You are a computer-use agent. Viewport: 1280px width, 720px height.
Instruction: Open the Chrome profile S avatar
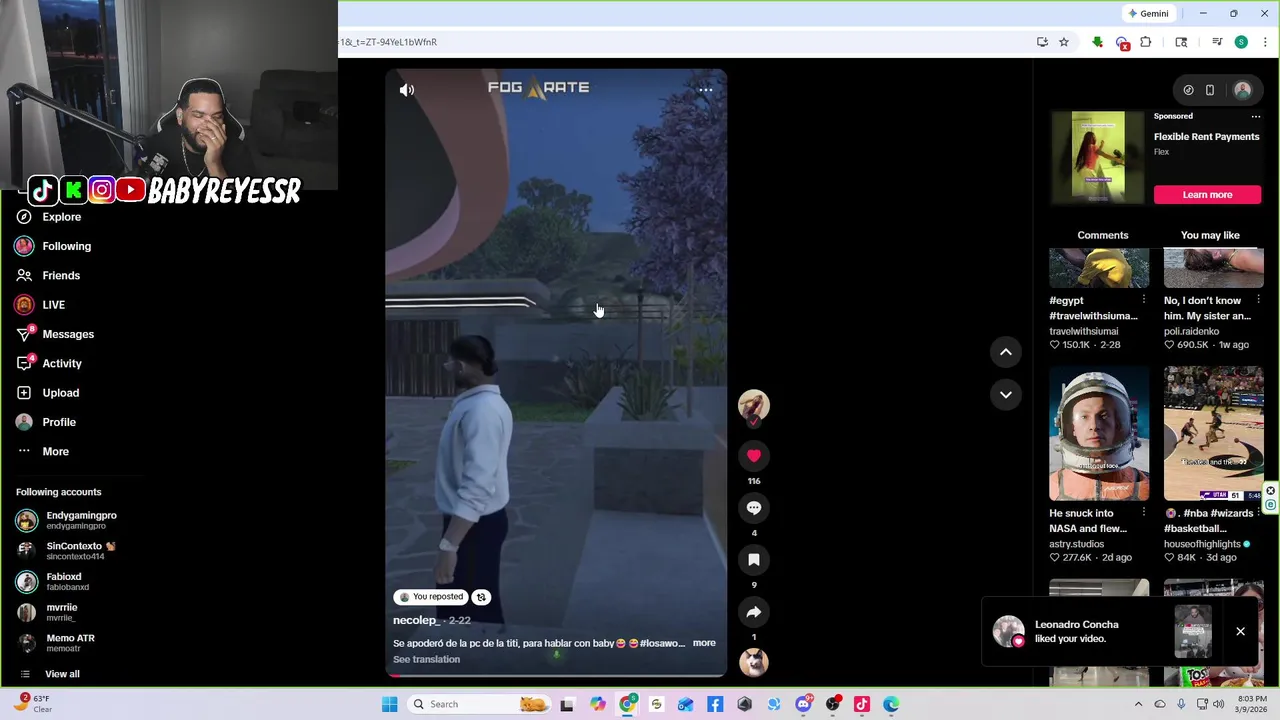coord(1241,42)
